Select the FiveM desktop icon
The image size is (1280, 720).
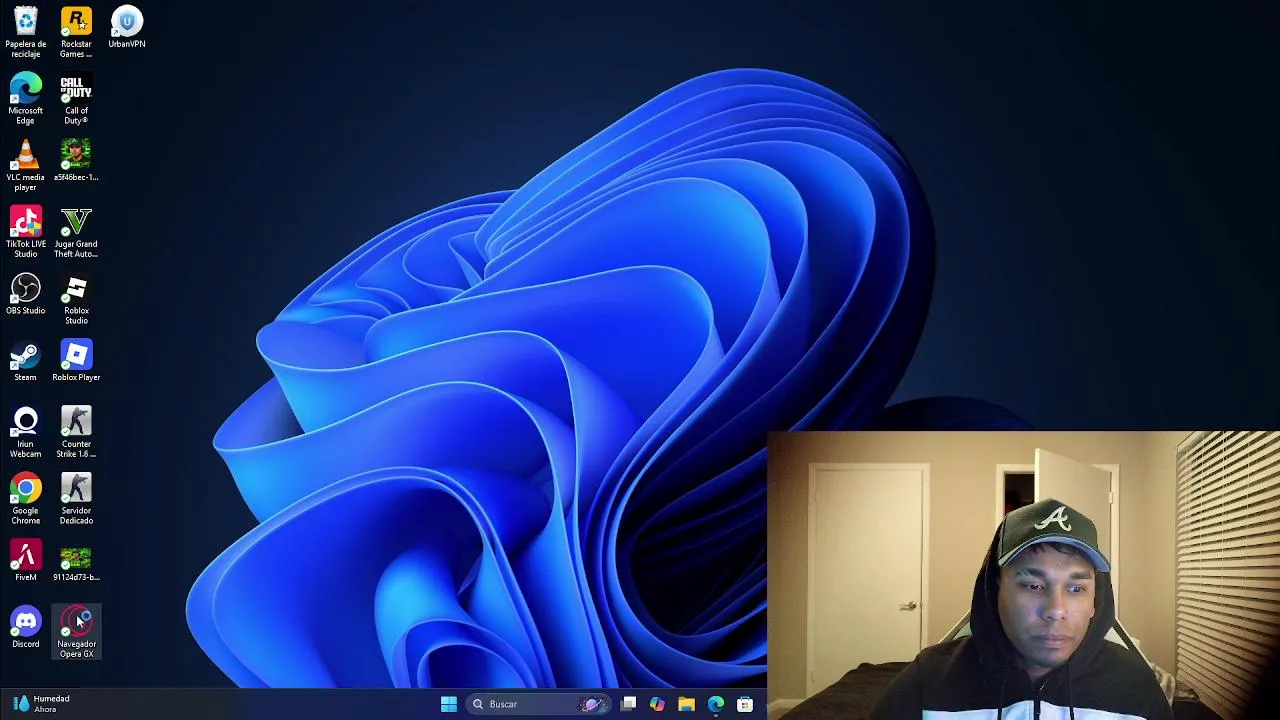(x=25, y=561)
